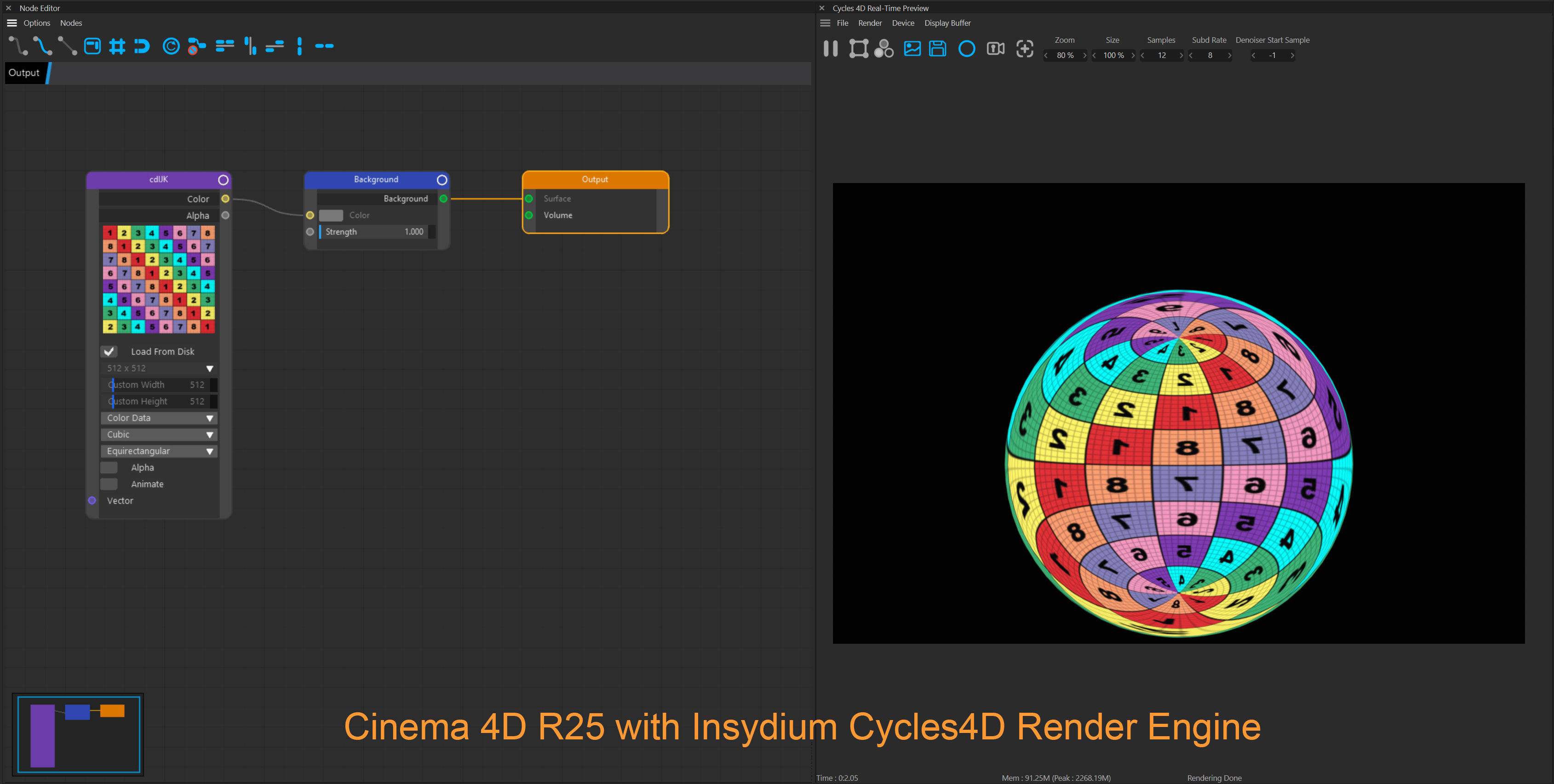Click the circular refresh arrow icon
Screen dimensions: 1554x784
[172, 46]
